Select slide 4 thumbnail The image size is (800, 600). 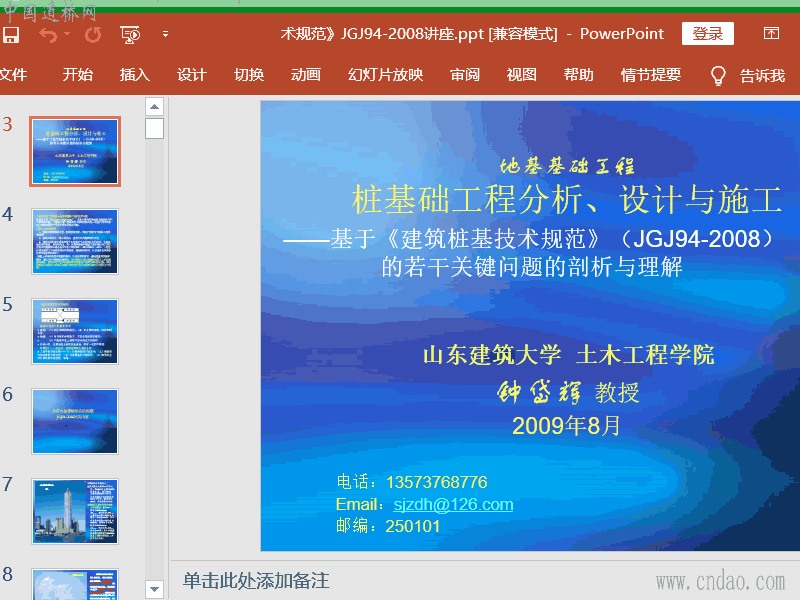tap(75, 241)
